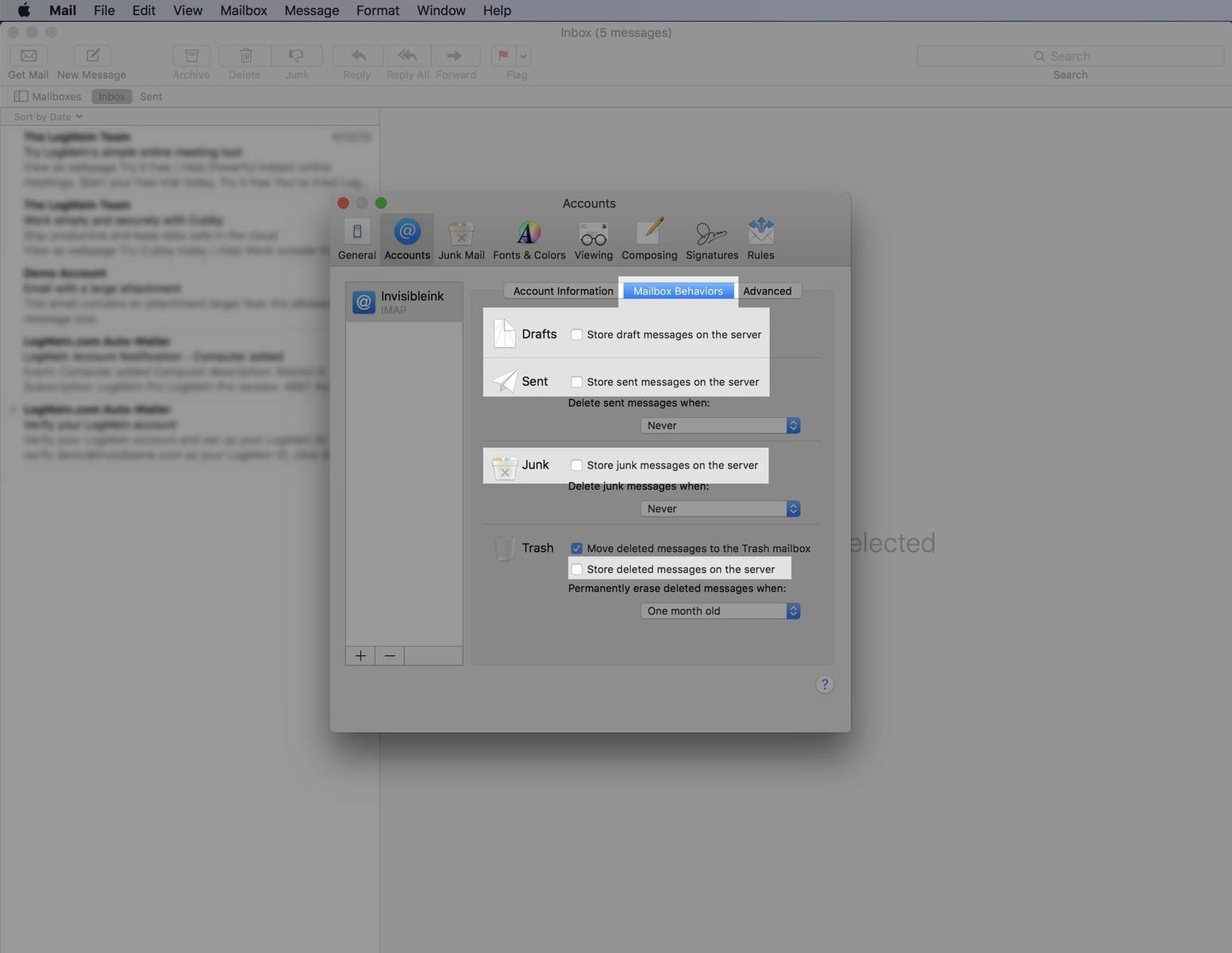Switch to the Advanced tab

(767, 291)
